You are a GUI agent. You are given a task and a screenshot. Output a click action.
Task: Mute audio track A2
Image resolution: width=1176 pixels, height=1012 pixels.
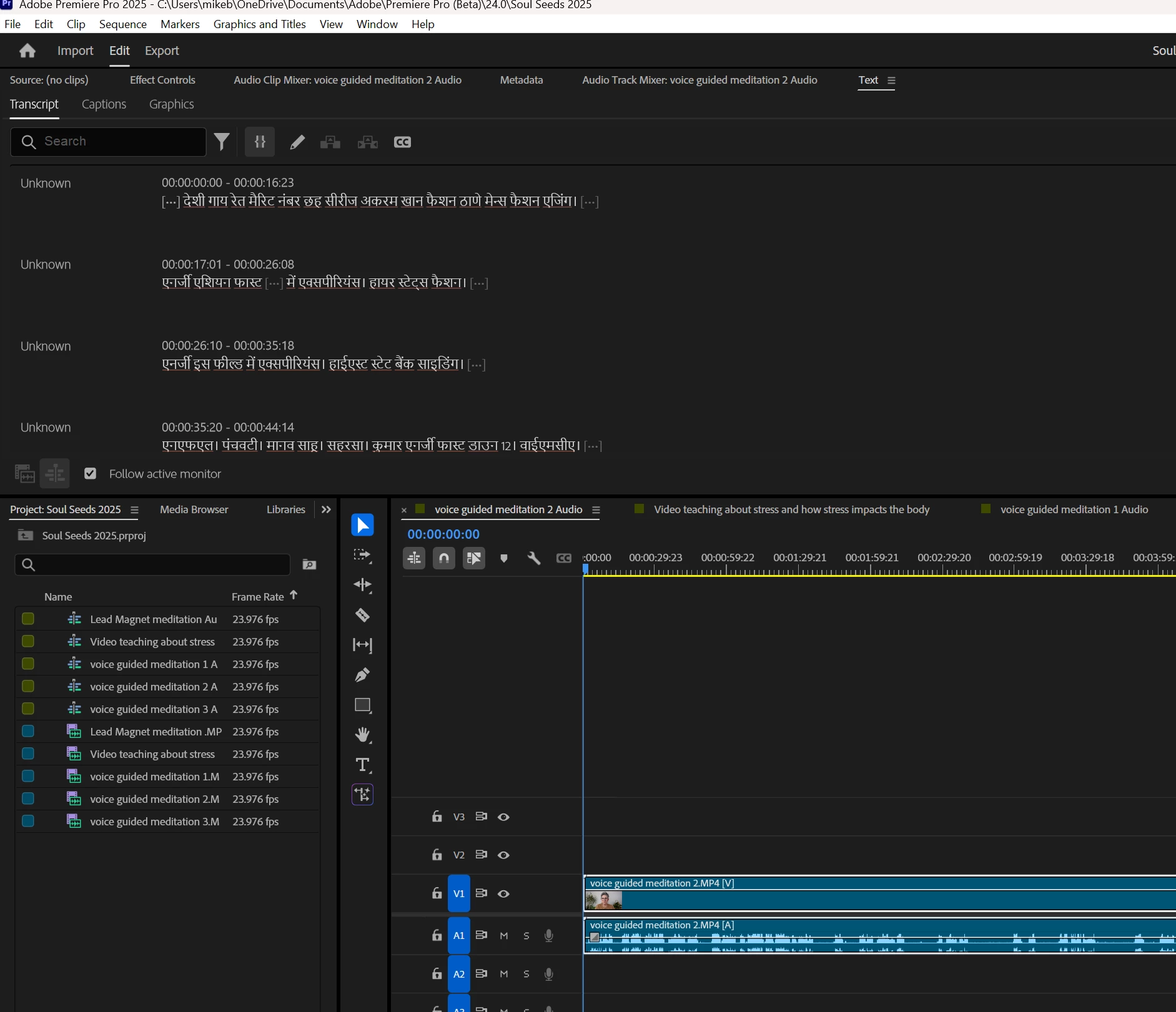(x=504, y=974)
